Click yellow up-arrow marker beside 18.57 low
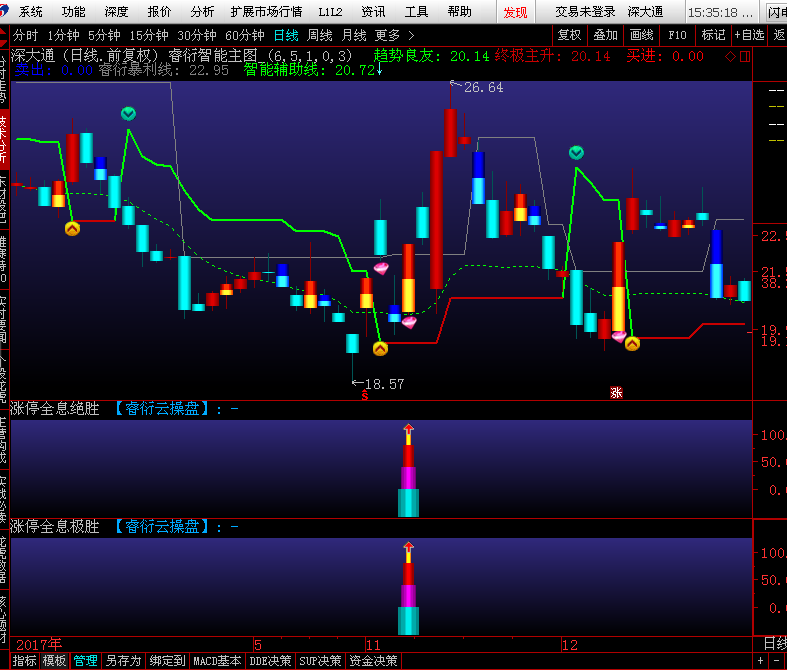 380,348
